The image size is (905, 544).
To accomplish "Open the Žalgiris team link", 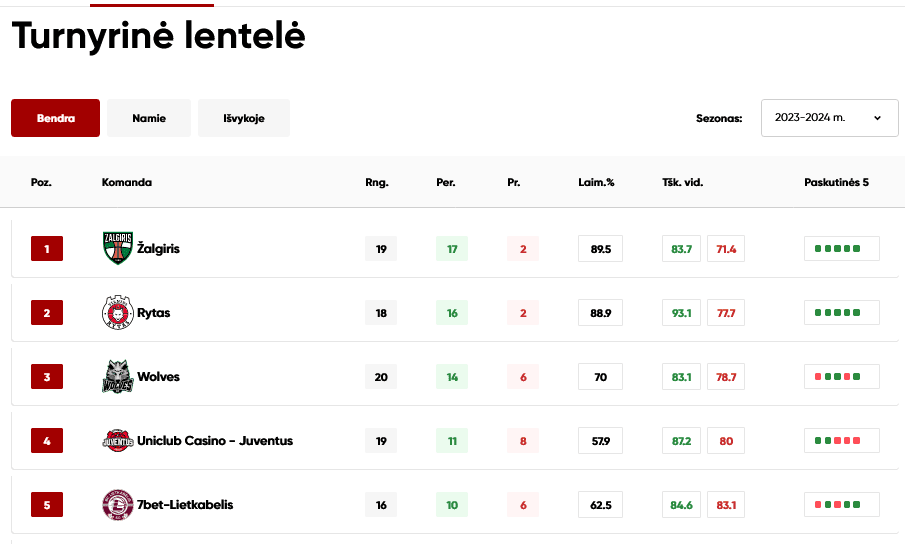I will click(x=159, y=249).
